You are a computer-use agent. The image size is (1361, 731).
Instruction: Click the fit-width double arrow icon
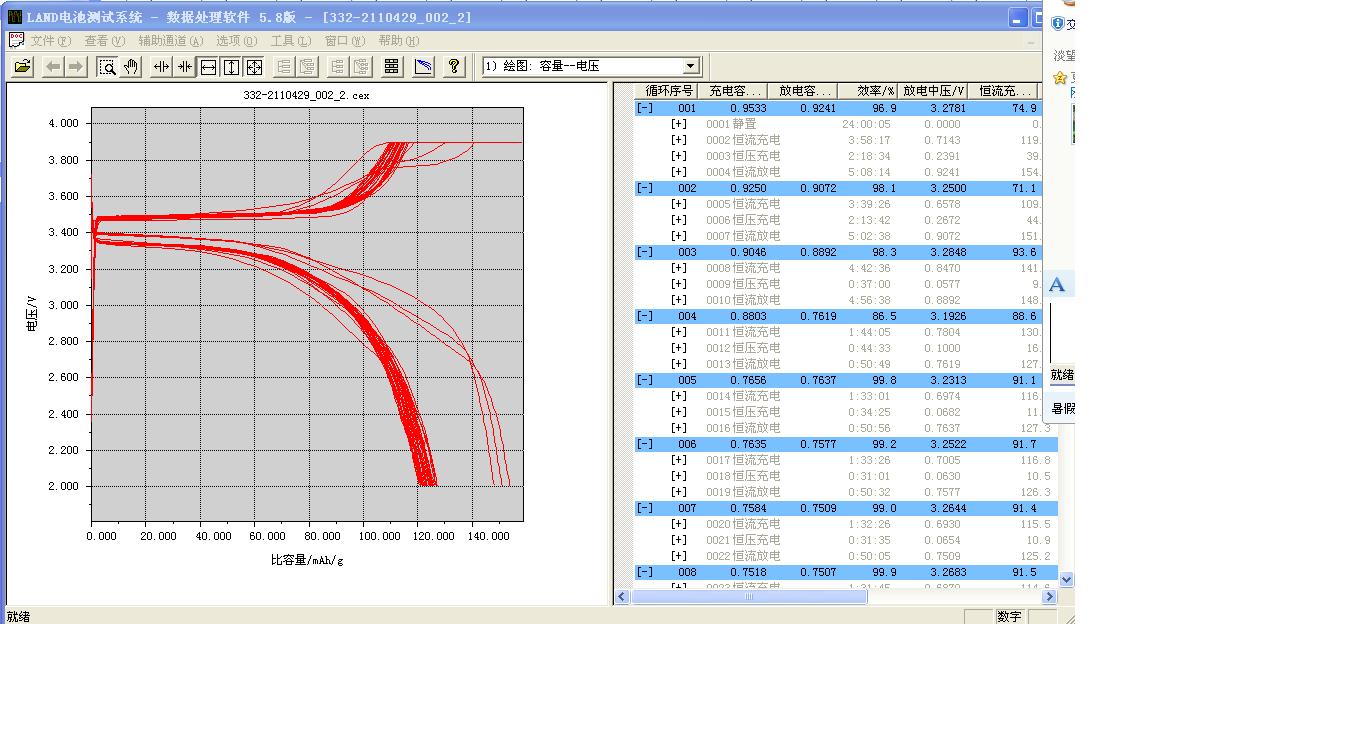[x=208, y=66]
